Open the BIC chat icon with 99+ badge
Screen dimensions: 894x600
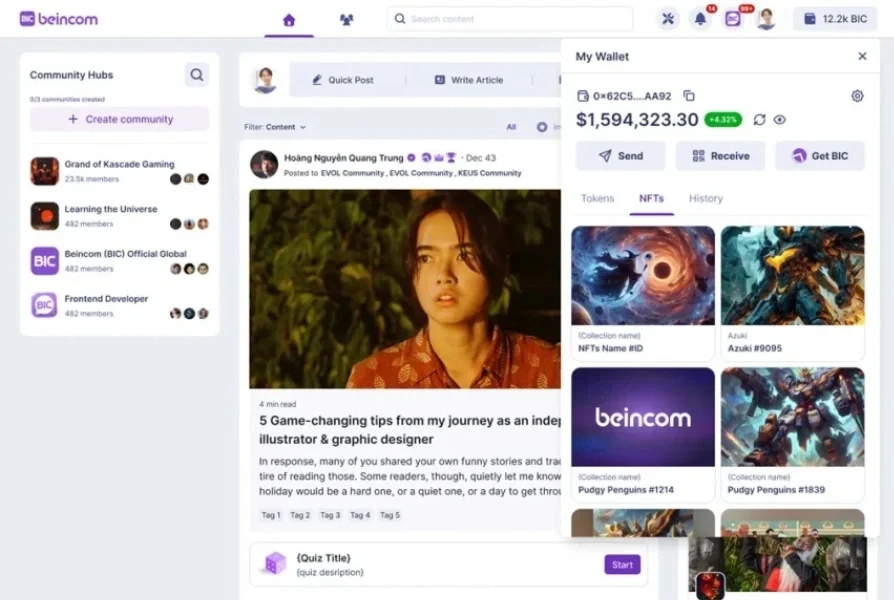(733, 19)
